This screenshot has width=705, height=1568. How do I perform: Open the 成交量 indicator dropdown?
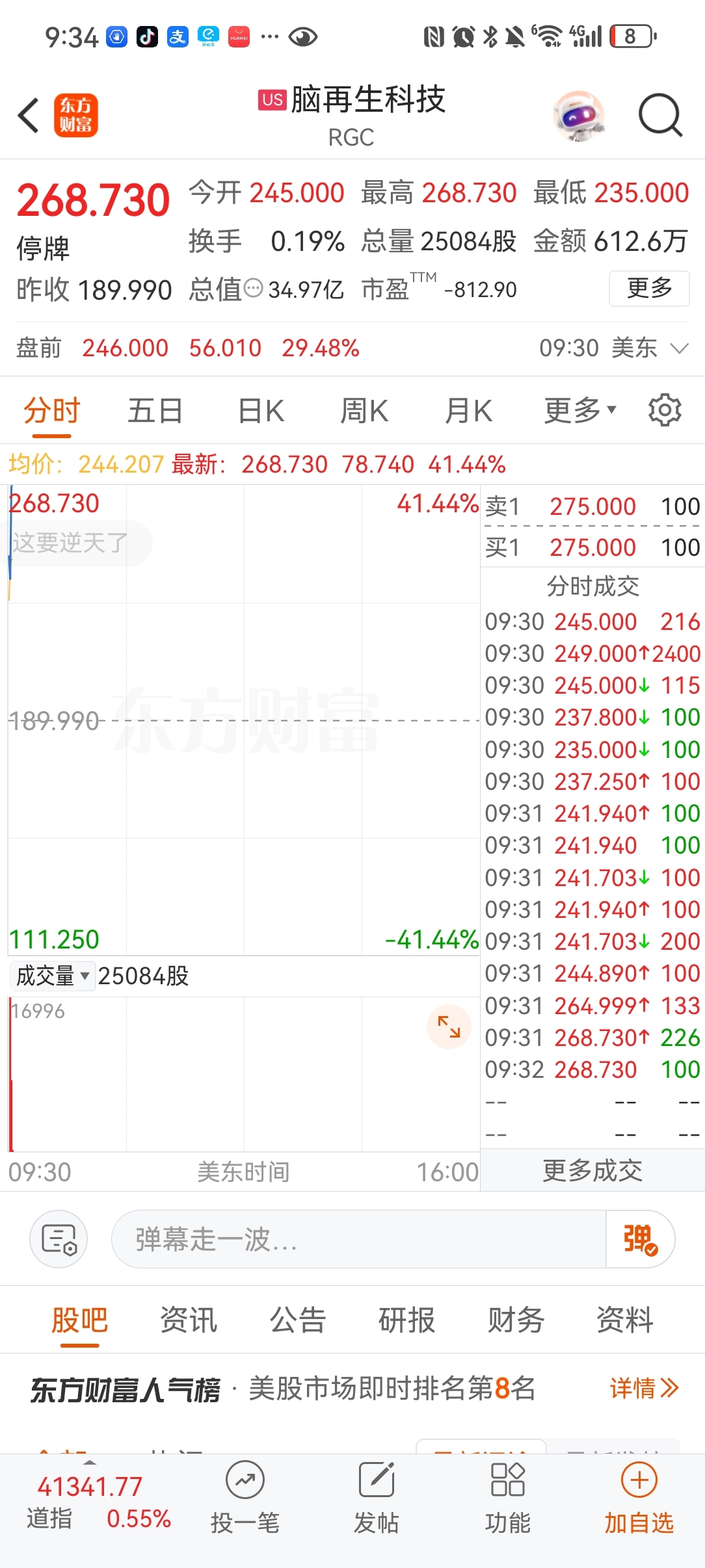pyautogui.click(x=53, y=976)
